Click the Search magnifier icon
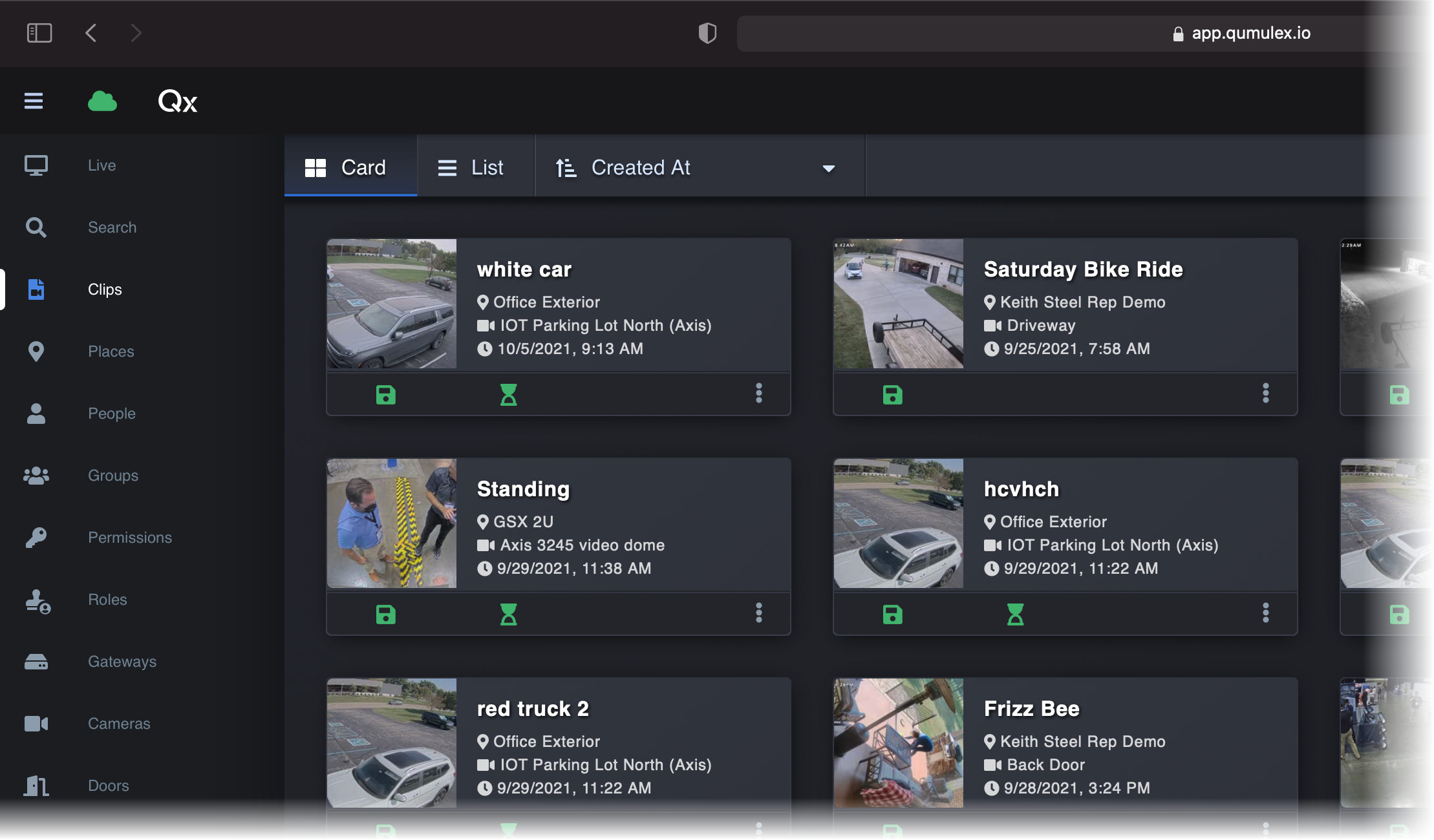 36,227
